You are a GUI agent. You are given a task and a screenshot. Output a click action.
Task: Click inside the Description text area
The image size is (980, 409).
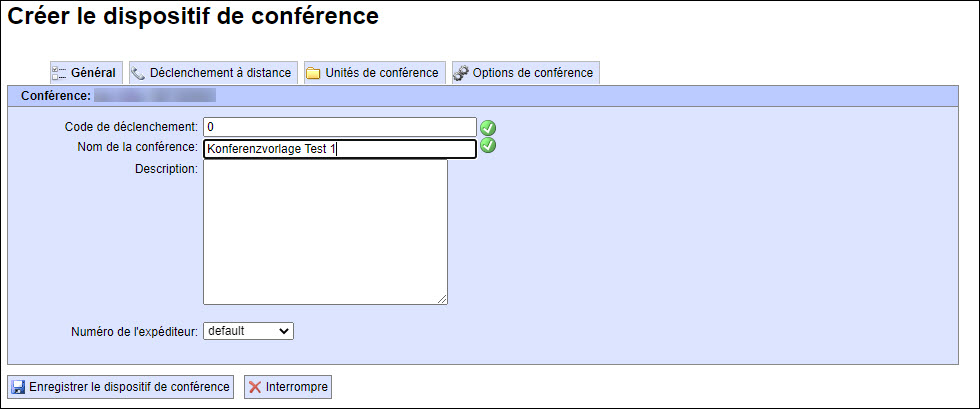325,232
